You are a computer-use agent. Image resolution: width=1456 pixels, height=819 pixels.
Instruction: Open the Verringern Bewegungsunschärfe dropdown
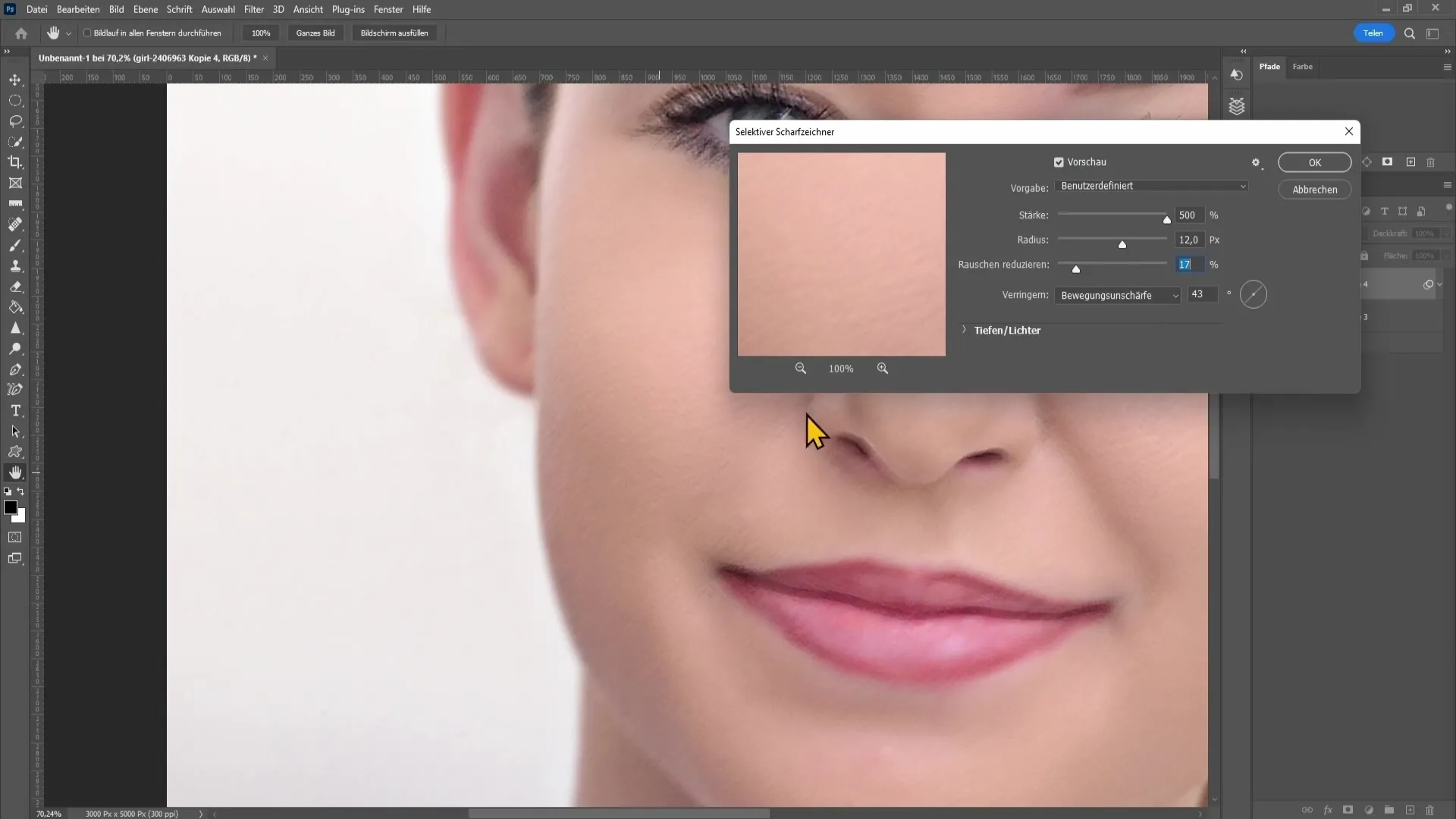pyautogui.click(x=1118, y=295)
